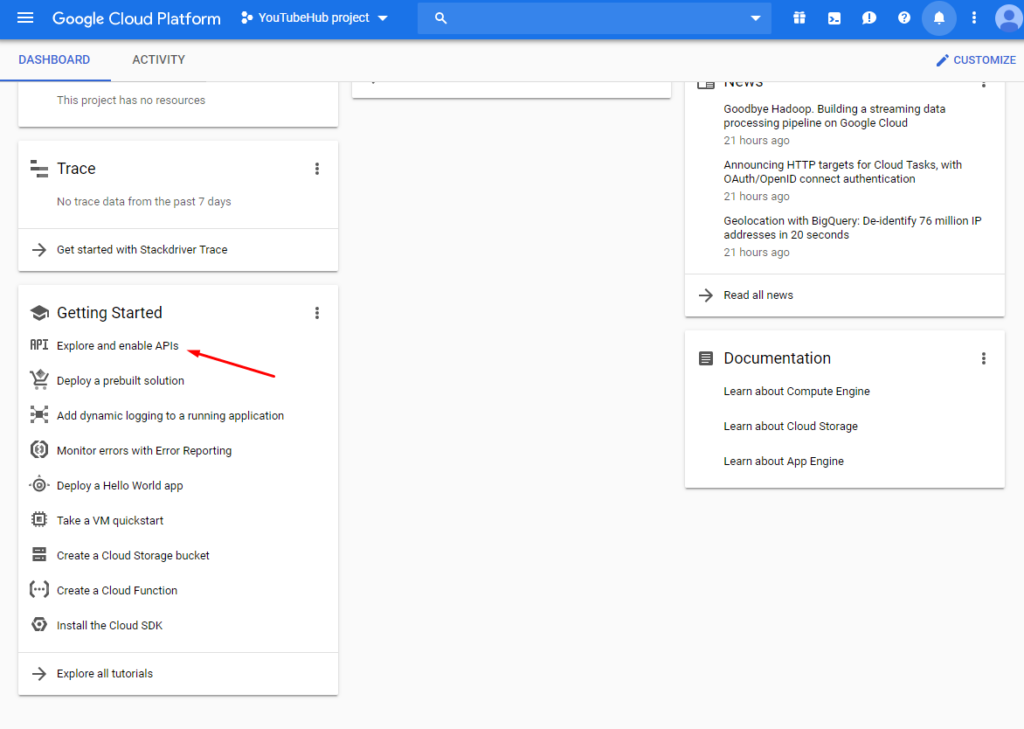Screen dimensions: 1024x729
Task: Click Explore and enable APIs link
Action: pyautogui.click(x=117, y=346)
